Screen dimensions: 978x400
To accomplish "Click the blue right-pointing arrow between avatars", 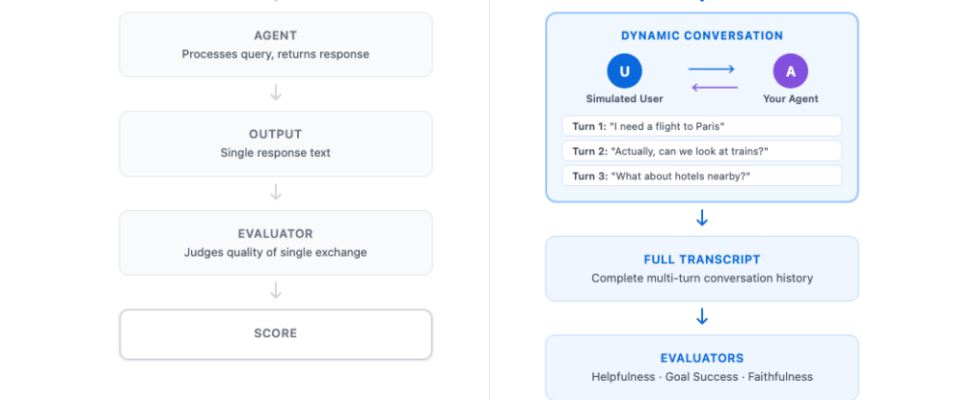I will pyautogui.click(x=712, y=69).
